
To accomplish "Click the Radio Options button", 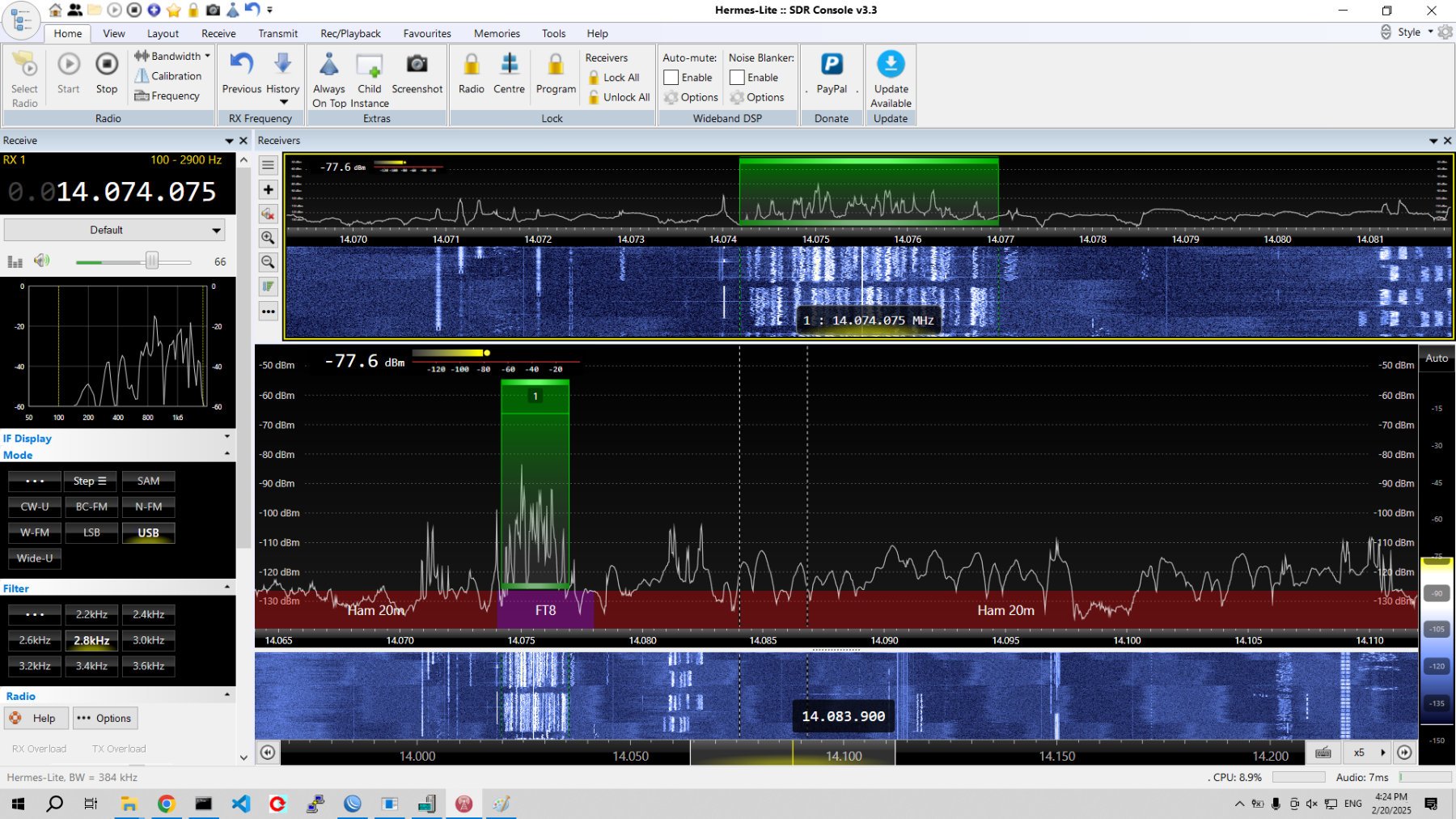I will pyautogui.click(x=104, y=718).
